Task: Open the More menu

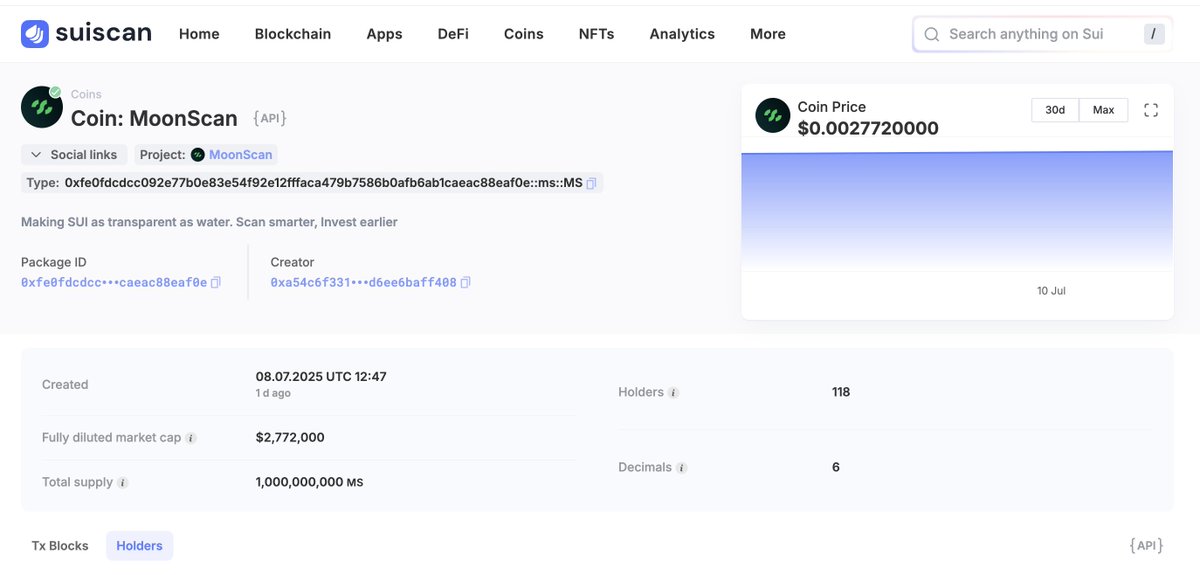Action: click(x=768, y=34)
